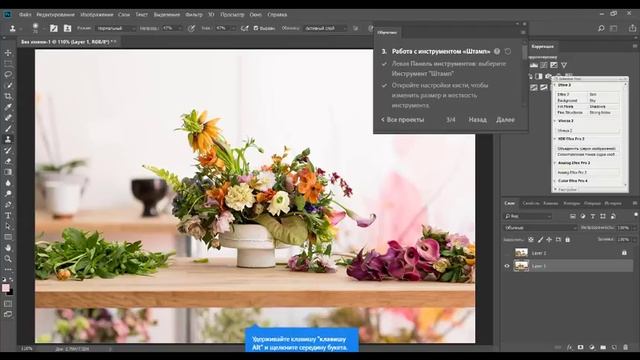Toggle pixel layer filter icon
This screenshot has height=360, width=640.
coord(573,216)
